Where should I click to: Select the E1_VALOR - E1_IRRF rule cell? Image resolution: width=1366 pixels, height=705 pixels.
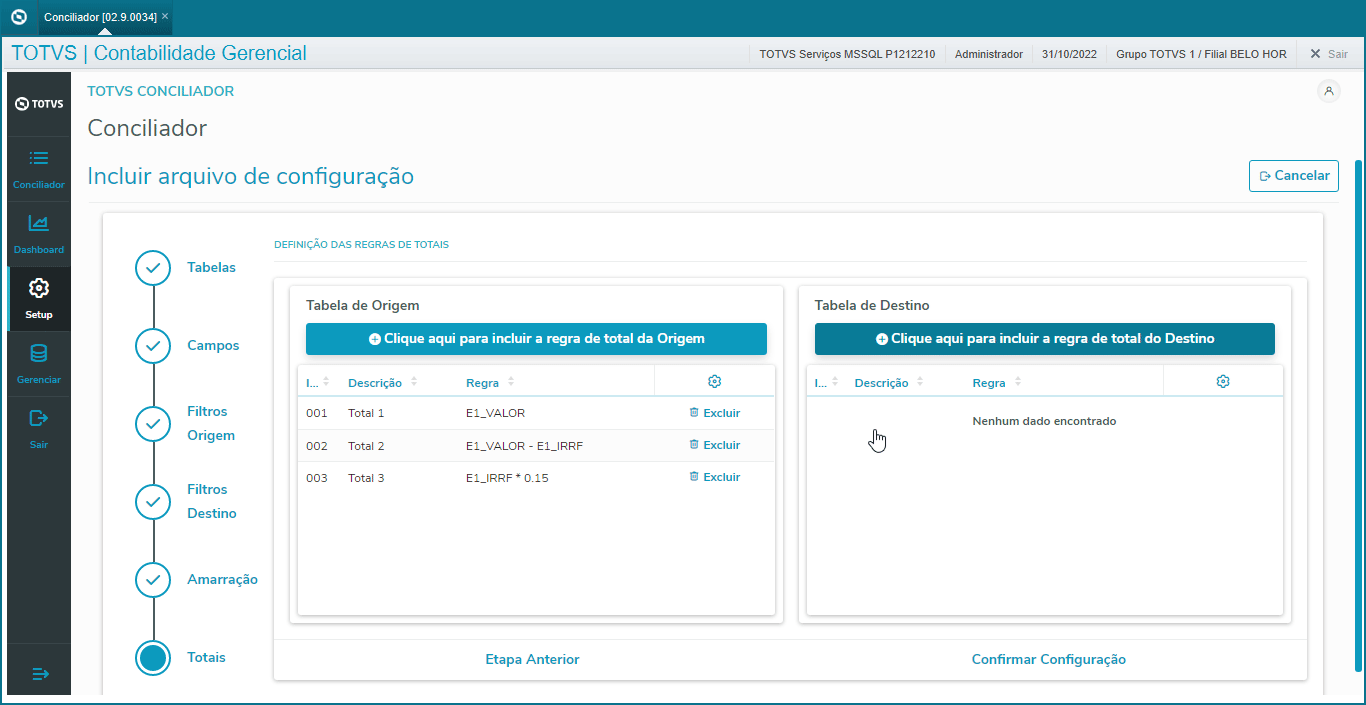524,446
